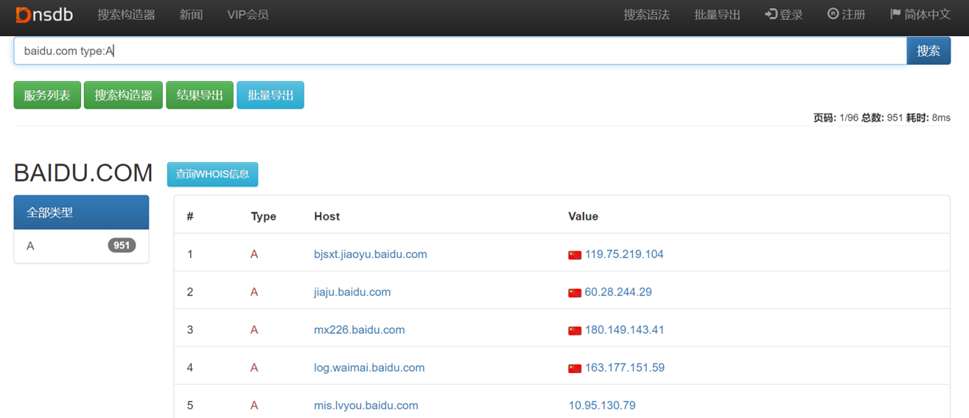Click the China flag beside 119.75.219.104

575,255
